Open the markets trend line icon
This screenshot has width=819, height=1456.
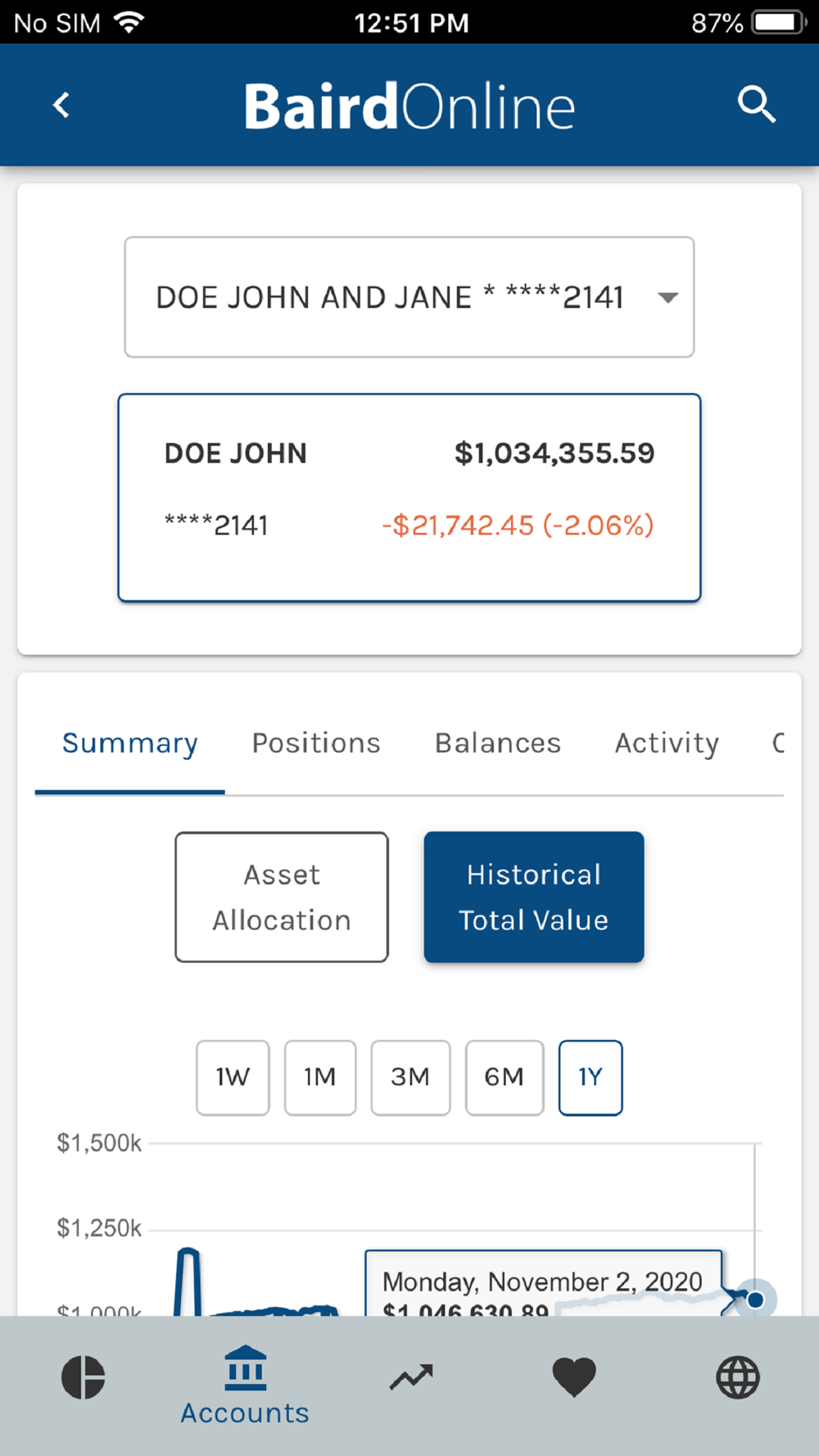(x=410, y=1377)
